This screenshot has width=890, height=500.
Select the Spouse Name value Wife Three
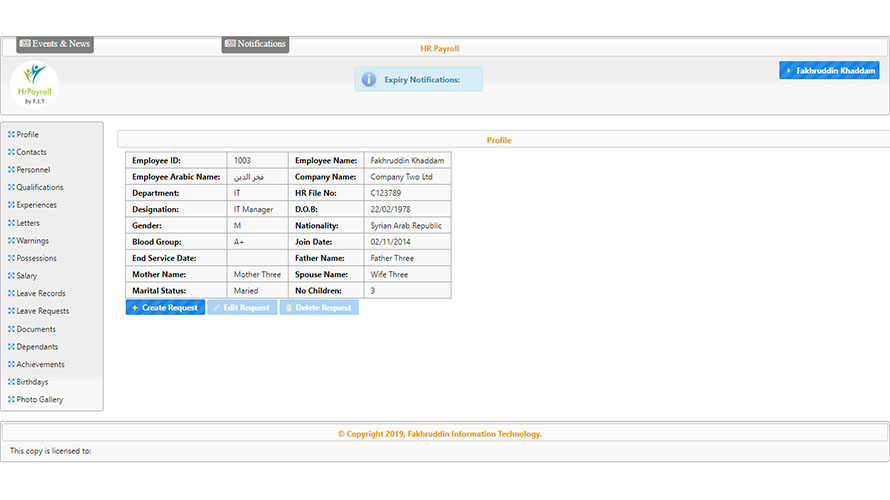(x=389, y=275)
